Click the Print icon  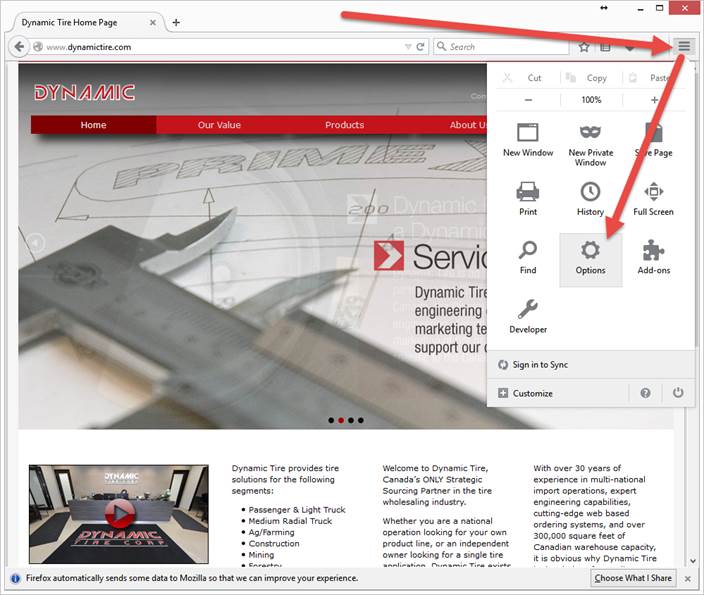(x=528, y=198)
